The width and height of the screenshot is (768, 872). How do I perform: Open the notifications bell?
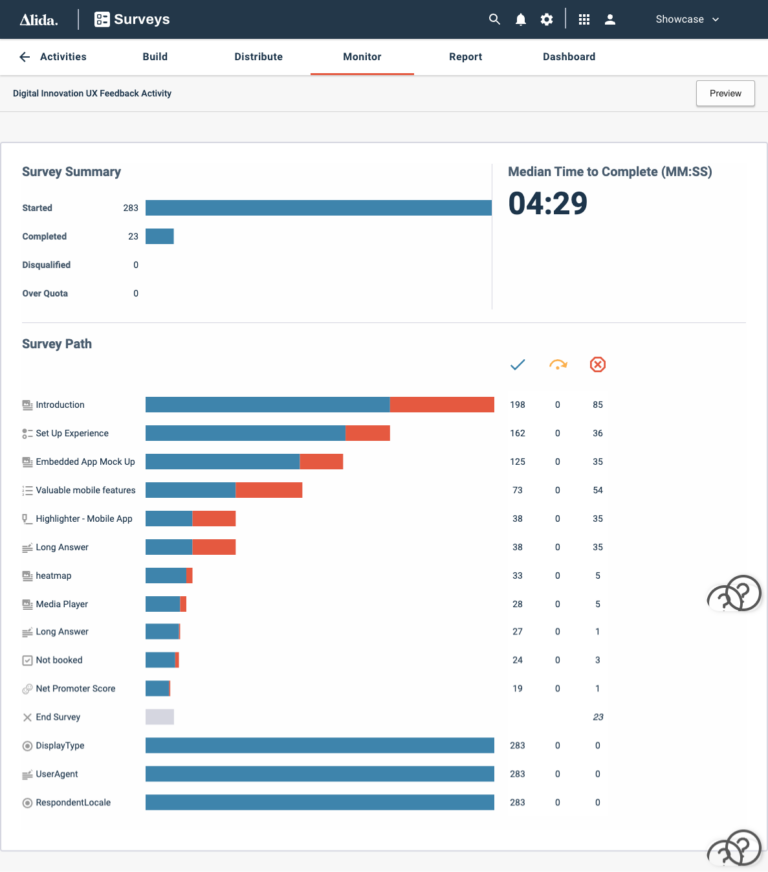tap(520, 19)
